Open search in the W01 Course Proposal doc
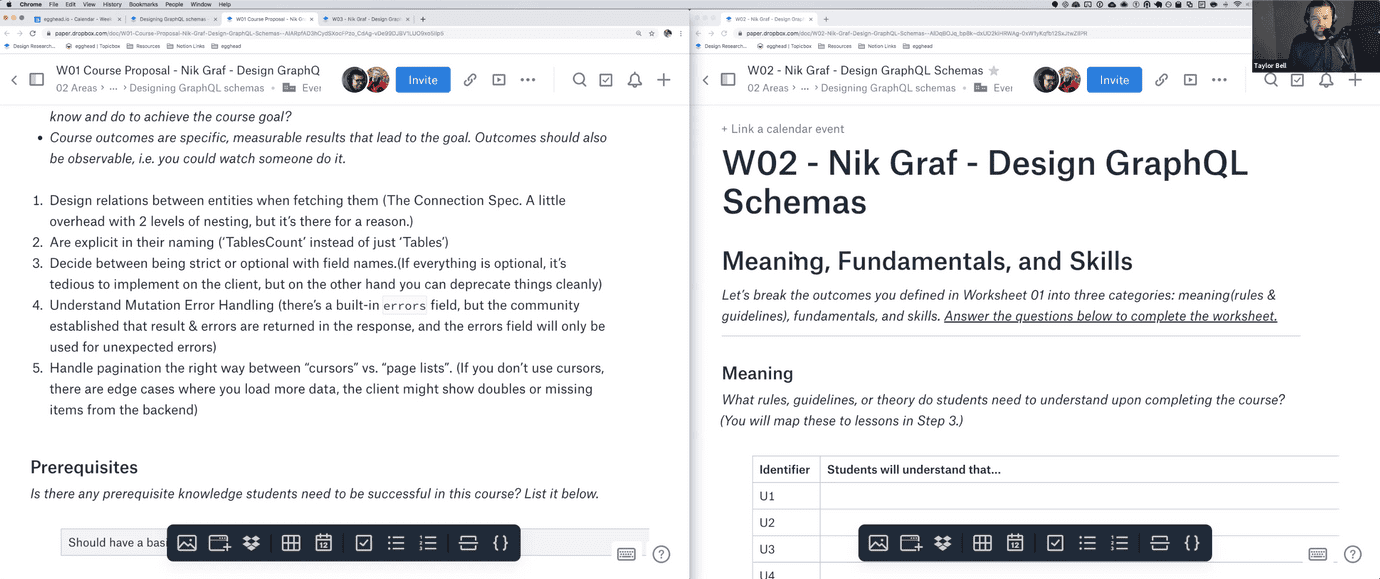 pos(579,79)
